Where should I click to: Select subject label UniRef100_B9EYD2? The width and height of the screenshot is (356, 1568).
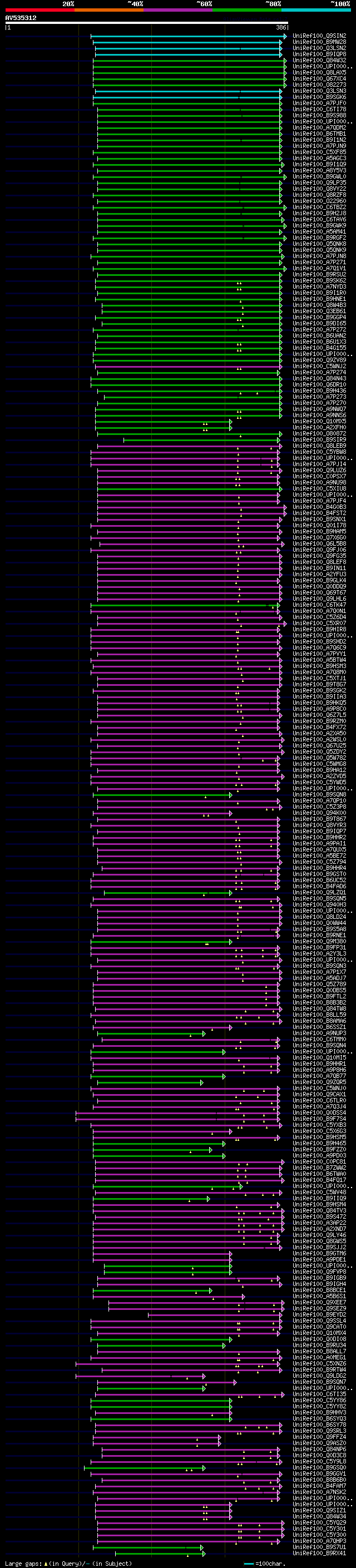click(319, 1314)
